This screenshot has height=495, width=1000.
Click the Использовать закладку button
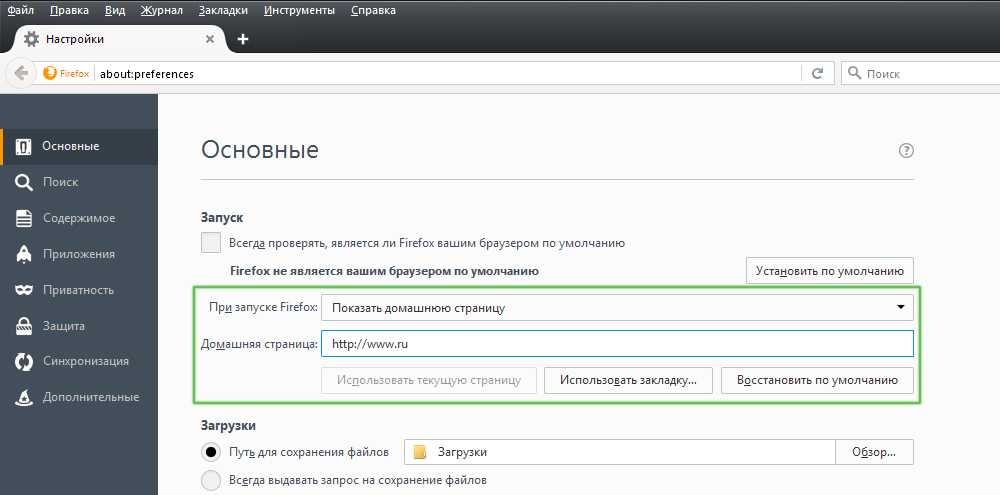click(628, 380)
